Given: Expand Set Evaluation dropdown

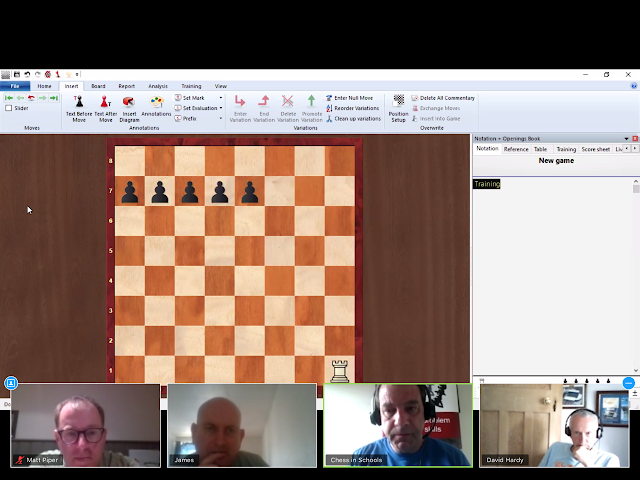Looking at the screenshot, I should pos(221,108).
